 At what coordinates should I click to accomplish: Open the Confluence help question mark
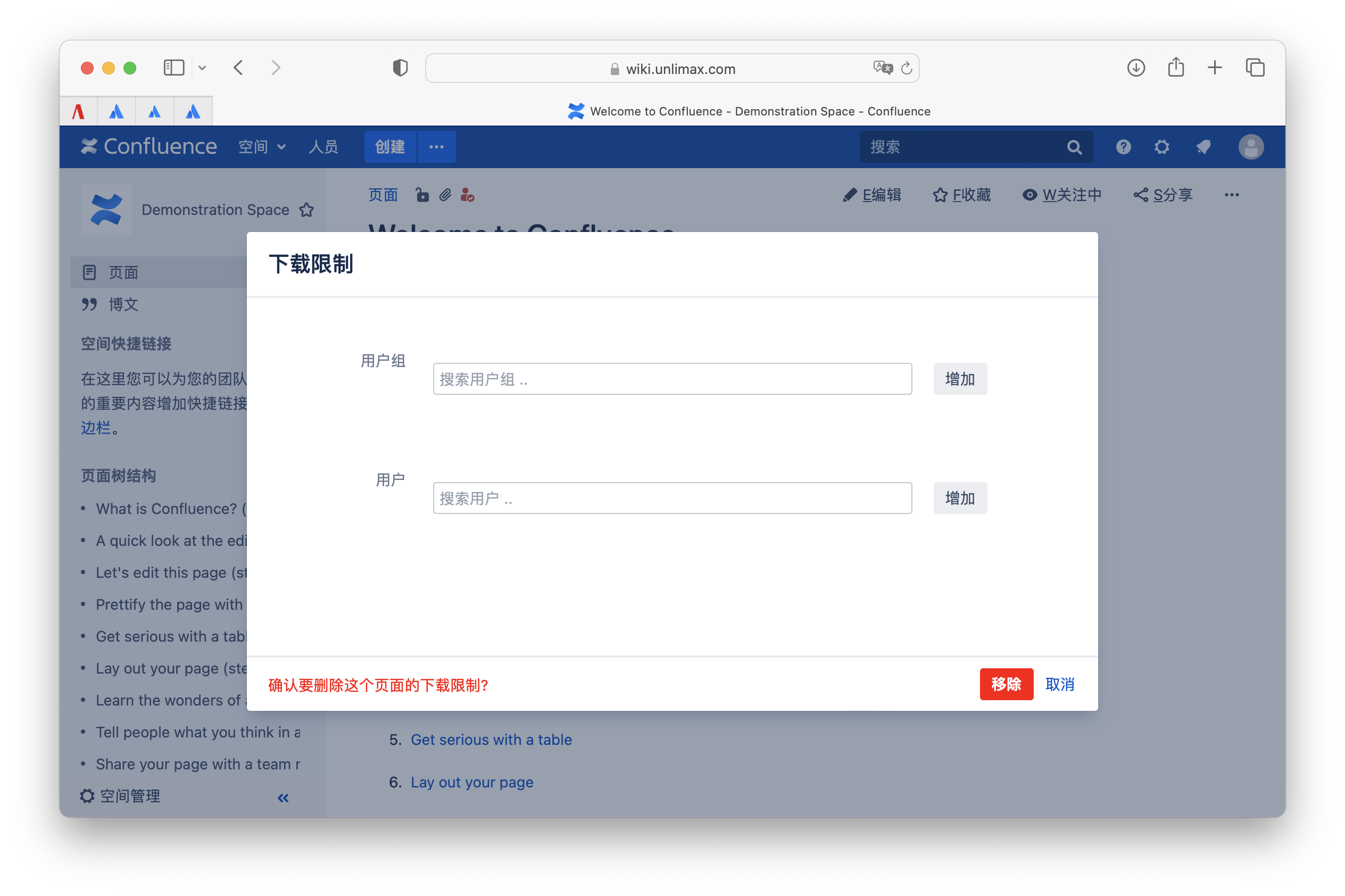pyautogui.click(x=1123, y=147)
